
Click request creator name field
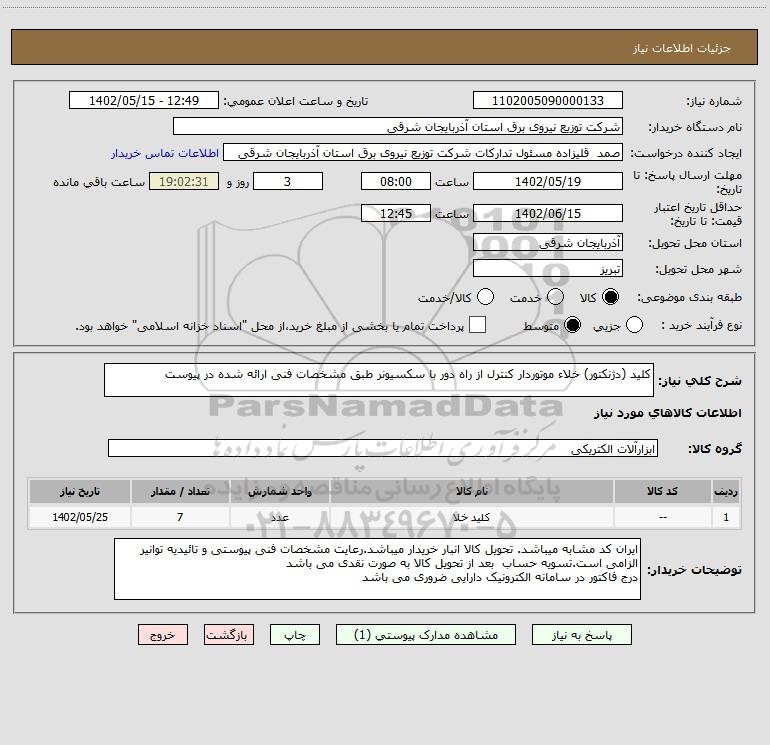[423, 153]
